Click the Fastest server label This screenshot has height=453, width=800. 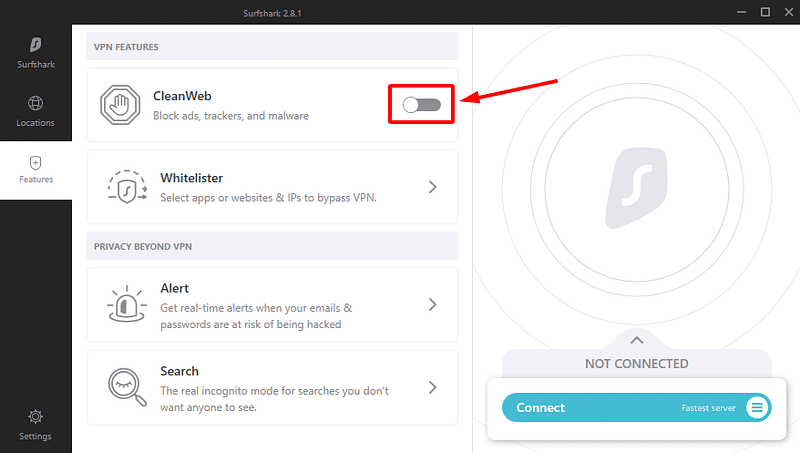[x=709, y=408]
